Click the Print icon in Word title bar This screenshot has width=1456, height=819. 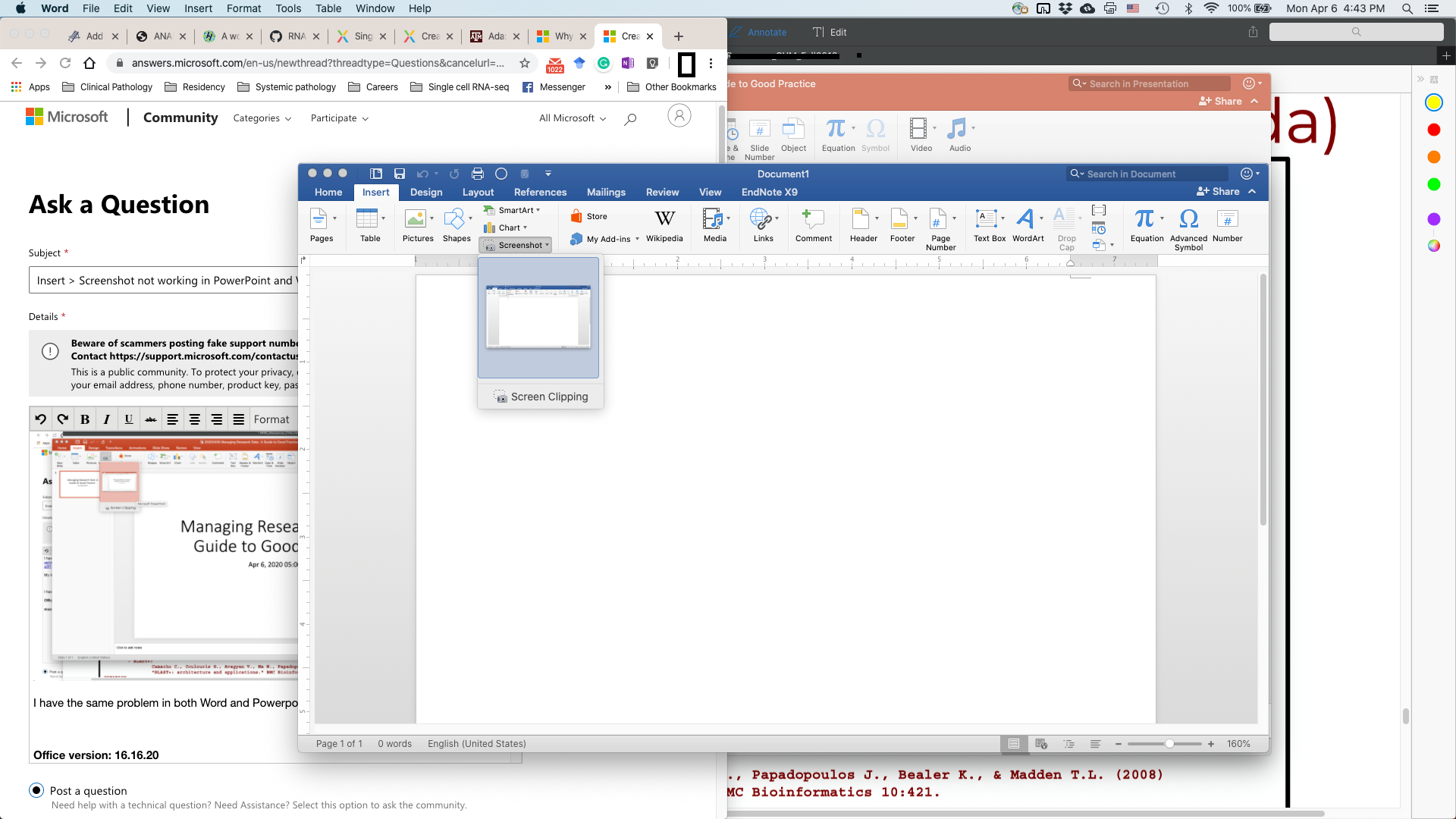[x=478, y=174]
